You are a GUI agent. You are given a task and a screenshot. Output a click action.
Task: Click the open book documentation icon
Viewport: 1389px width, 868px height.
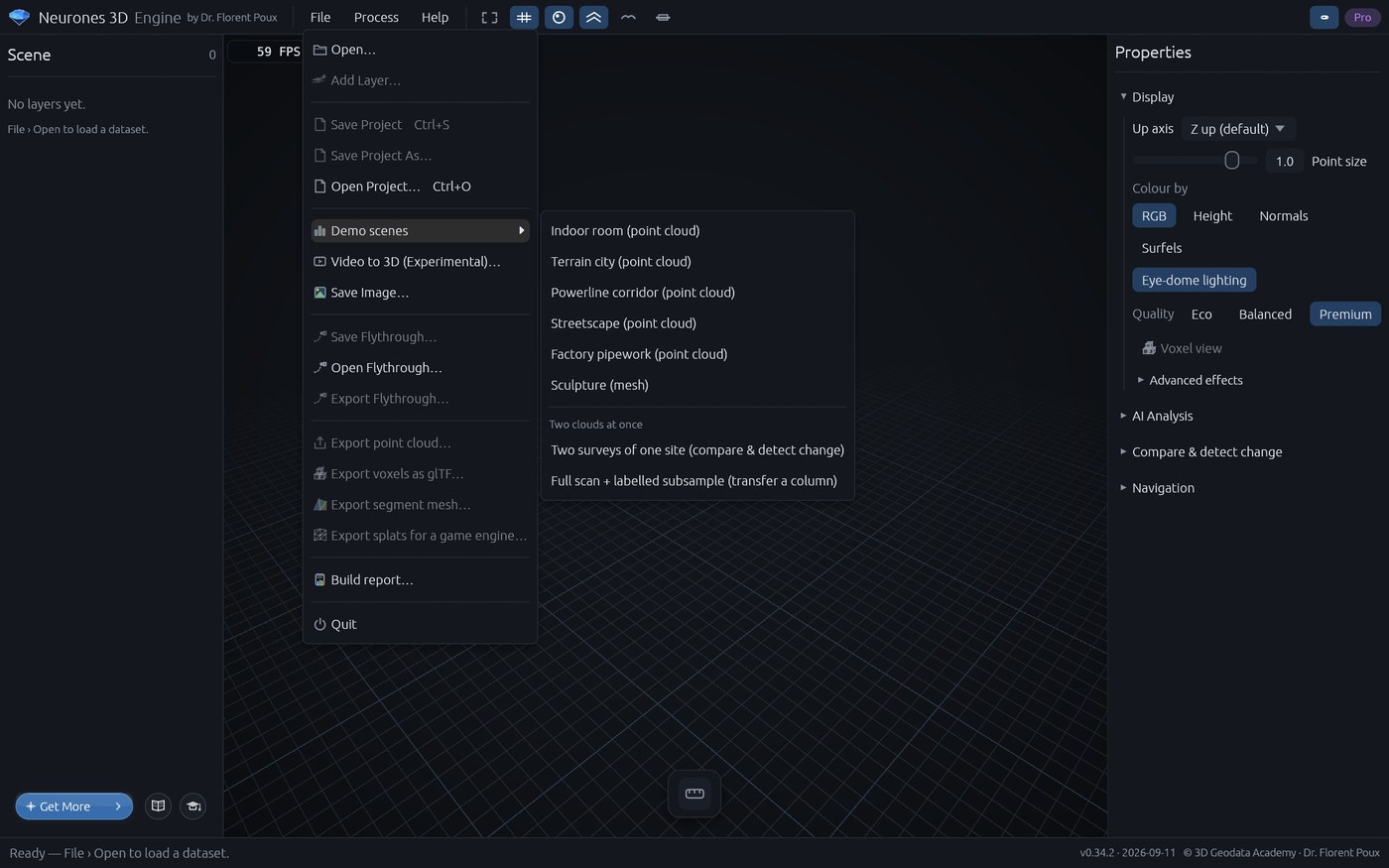pyautogui.click(x=158, y=806)
